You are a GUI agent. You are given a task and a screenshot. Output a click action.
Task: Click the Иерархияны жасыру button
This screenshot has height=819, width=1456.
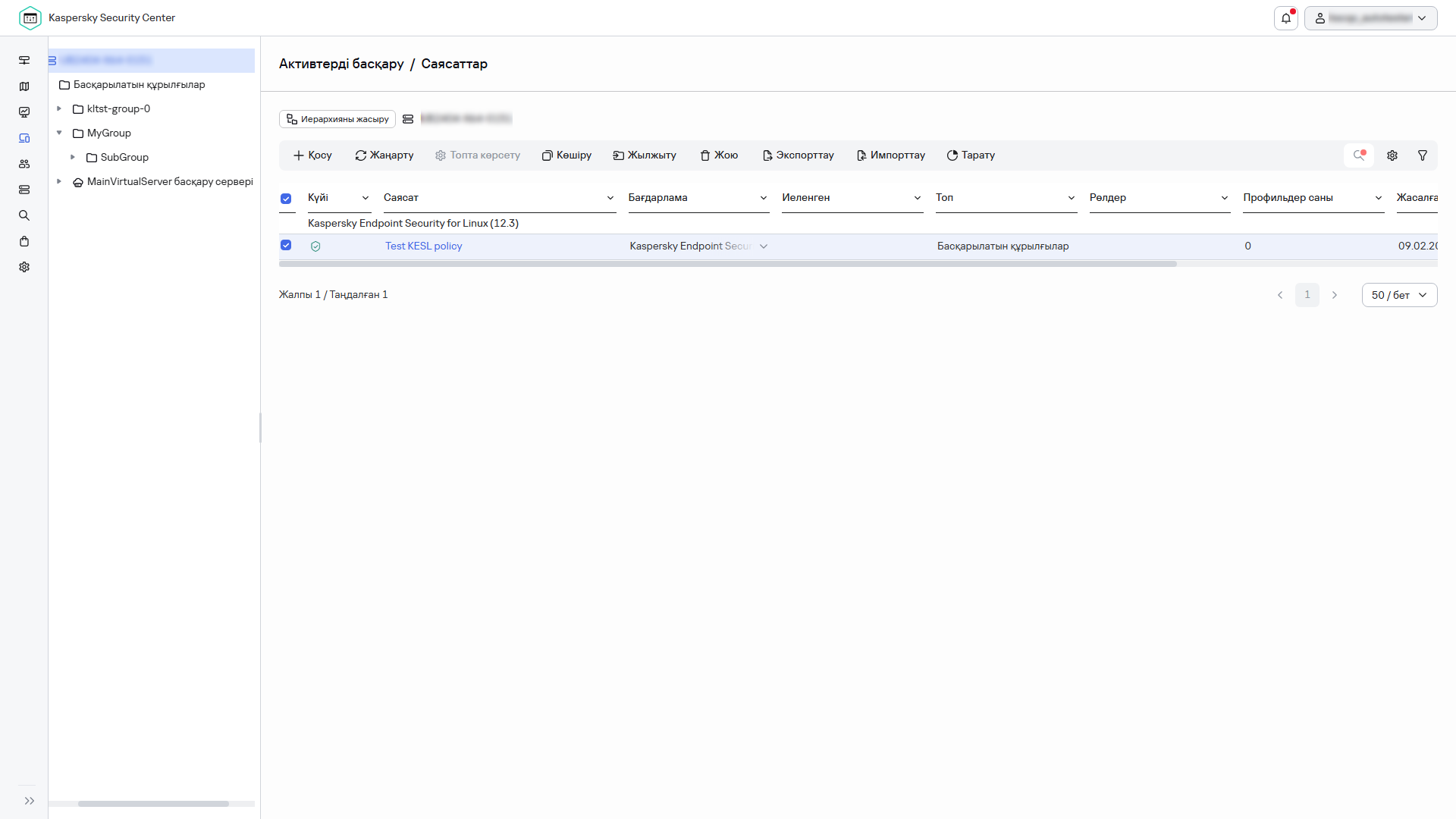click(x=337, y=119)
